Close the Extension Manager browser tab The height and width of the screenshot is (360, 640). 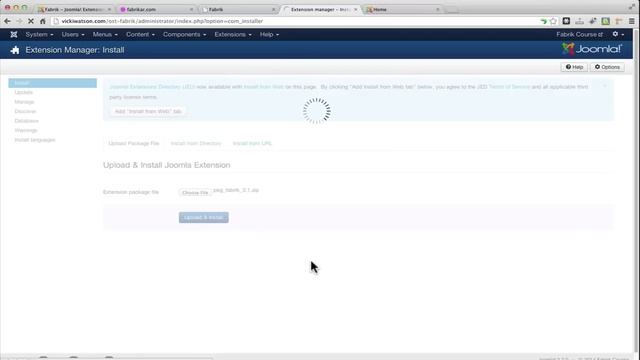pos(356,9)
